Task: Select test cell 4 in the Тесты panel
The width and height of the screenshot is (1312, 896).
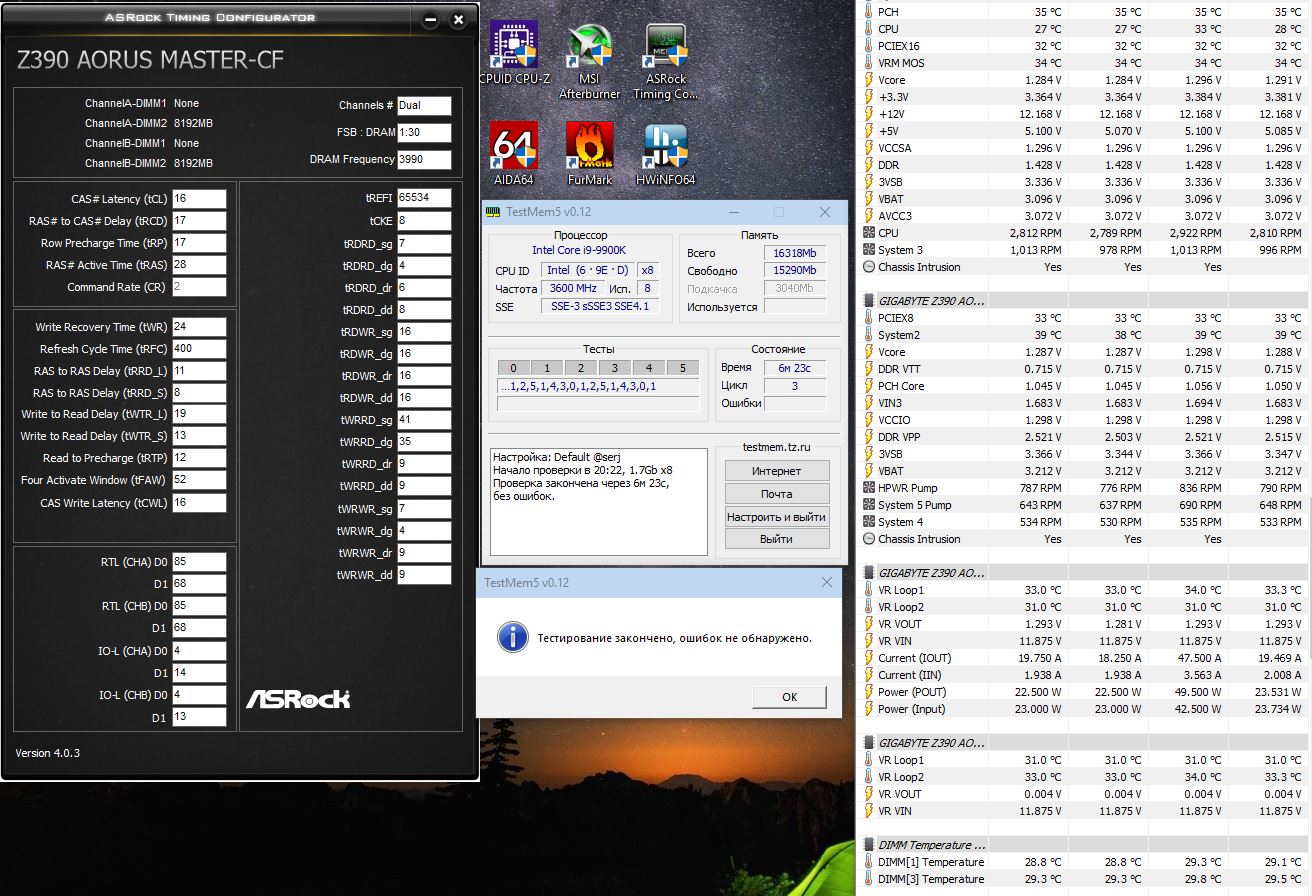Action: pos(649,368)
